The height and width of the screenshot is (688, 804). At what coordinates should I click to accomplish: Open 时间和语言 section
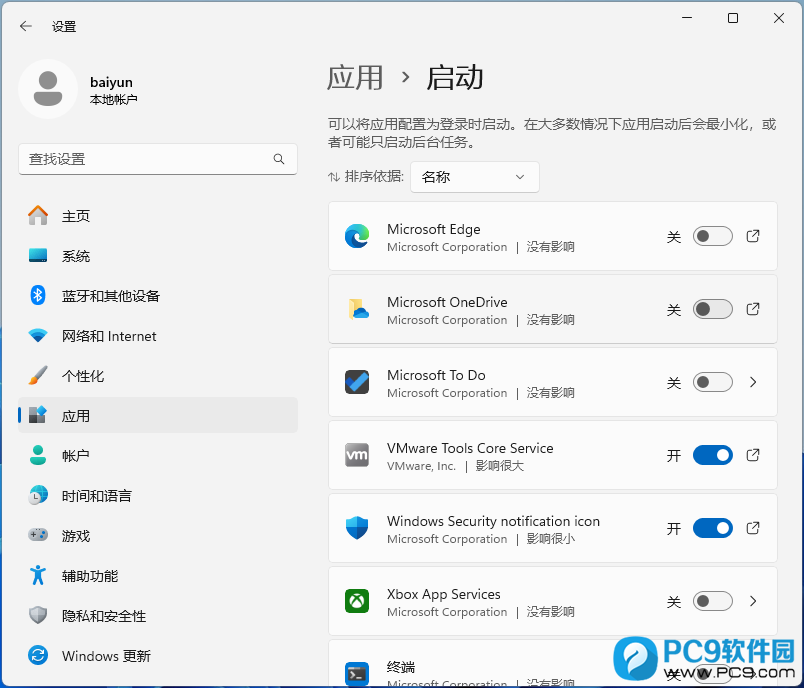point(158,495)
